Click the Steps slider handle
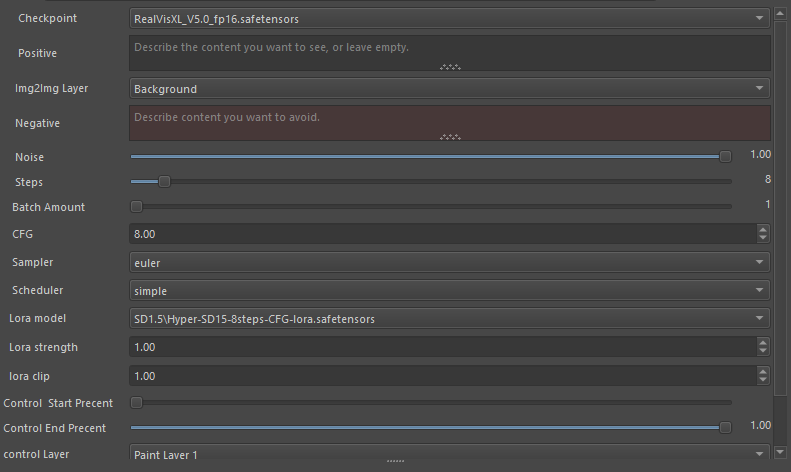This screenshot has height=472, width=791. (164, 181)
